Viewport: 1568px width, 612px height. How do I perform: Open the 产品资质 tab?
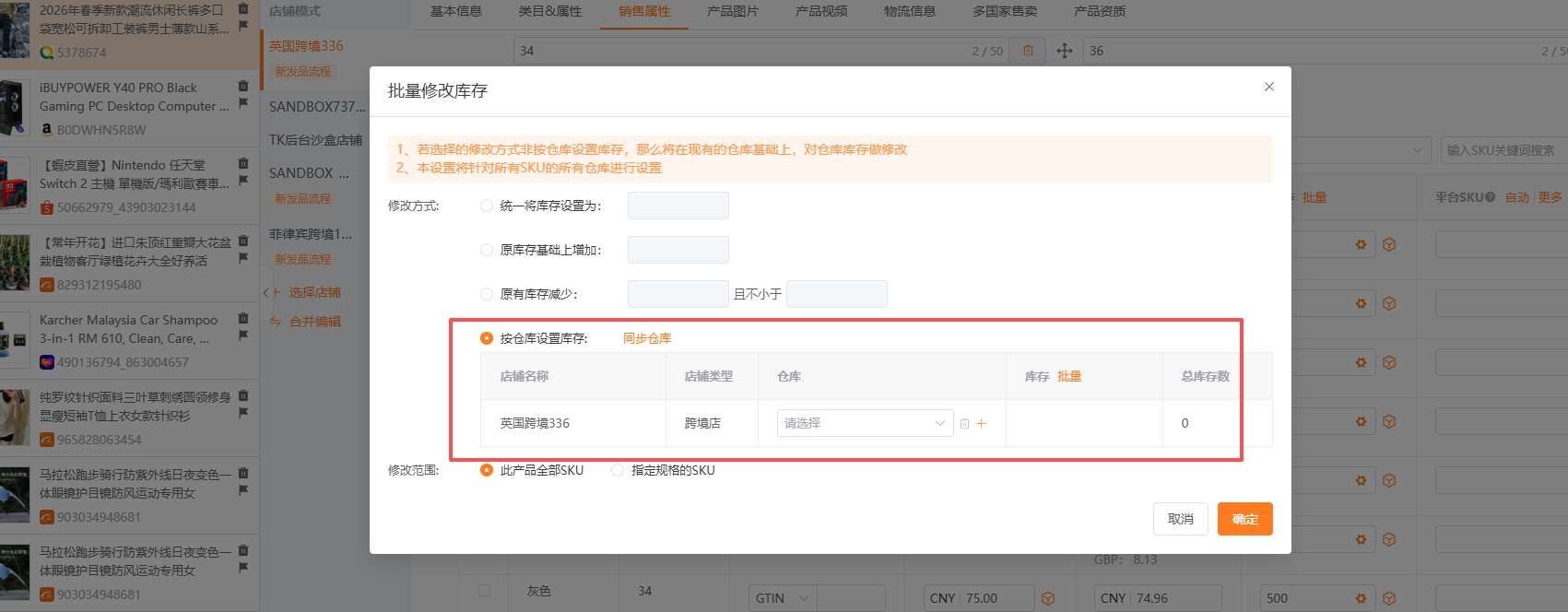coord(1100,11)
